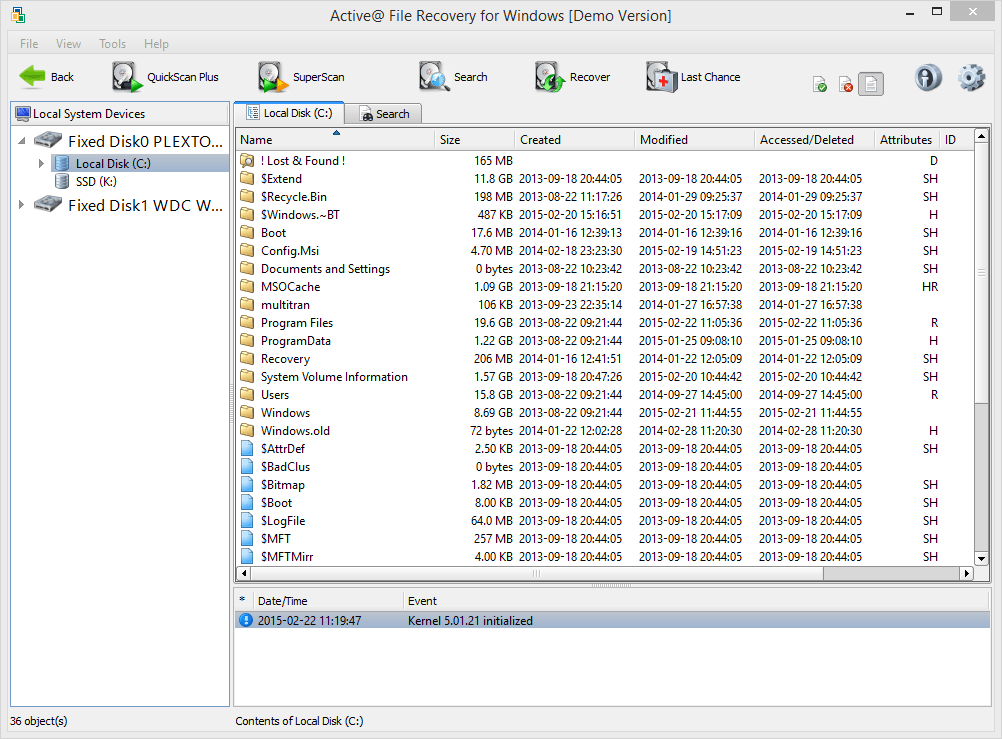The width and height of the screenshot is (1002, 739).
Task: Sort log by Event column header
Action: 697,601
